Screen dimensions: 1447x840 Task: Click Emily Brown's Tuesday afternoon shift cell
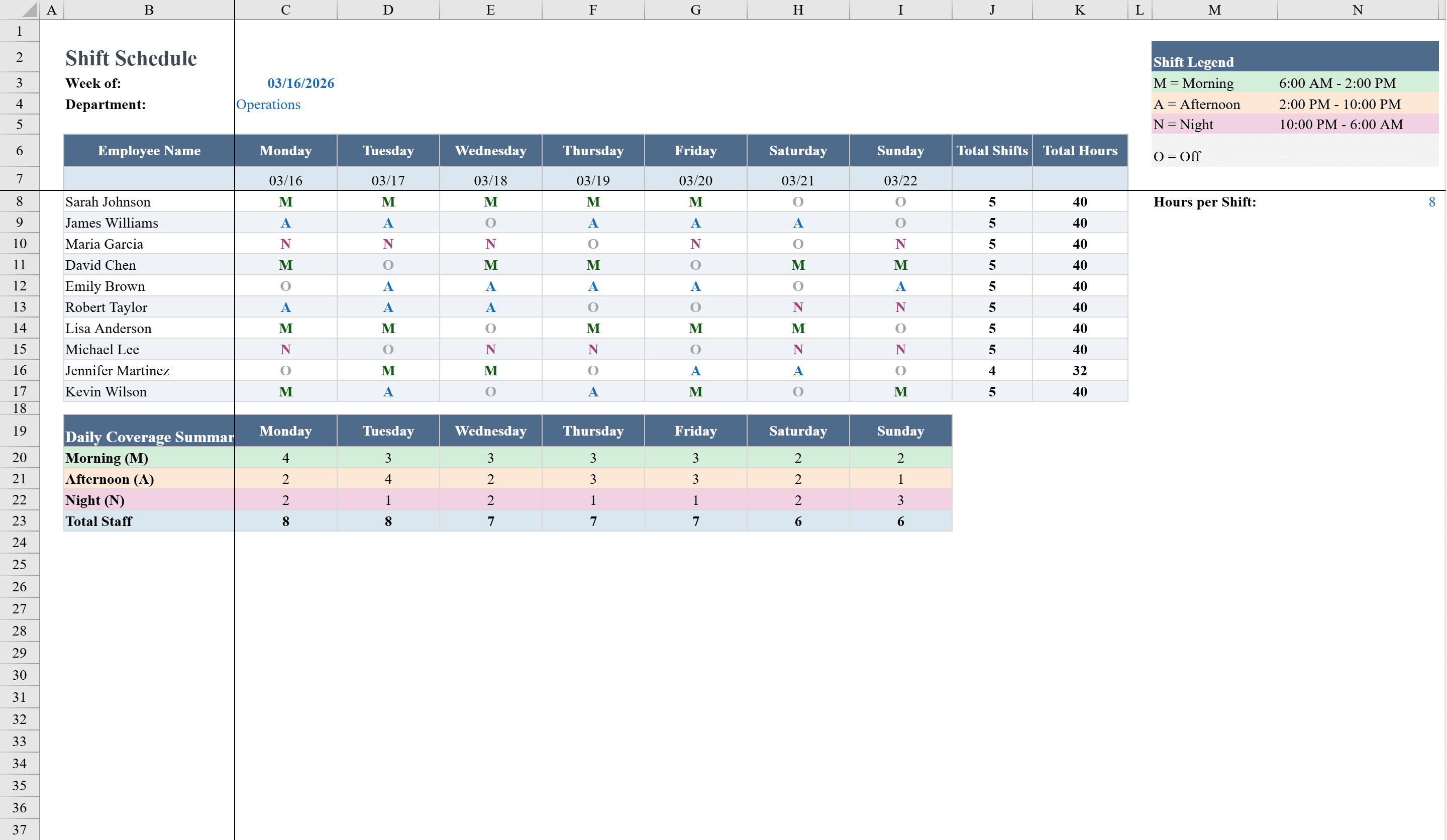pos(388,285)
